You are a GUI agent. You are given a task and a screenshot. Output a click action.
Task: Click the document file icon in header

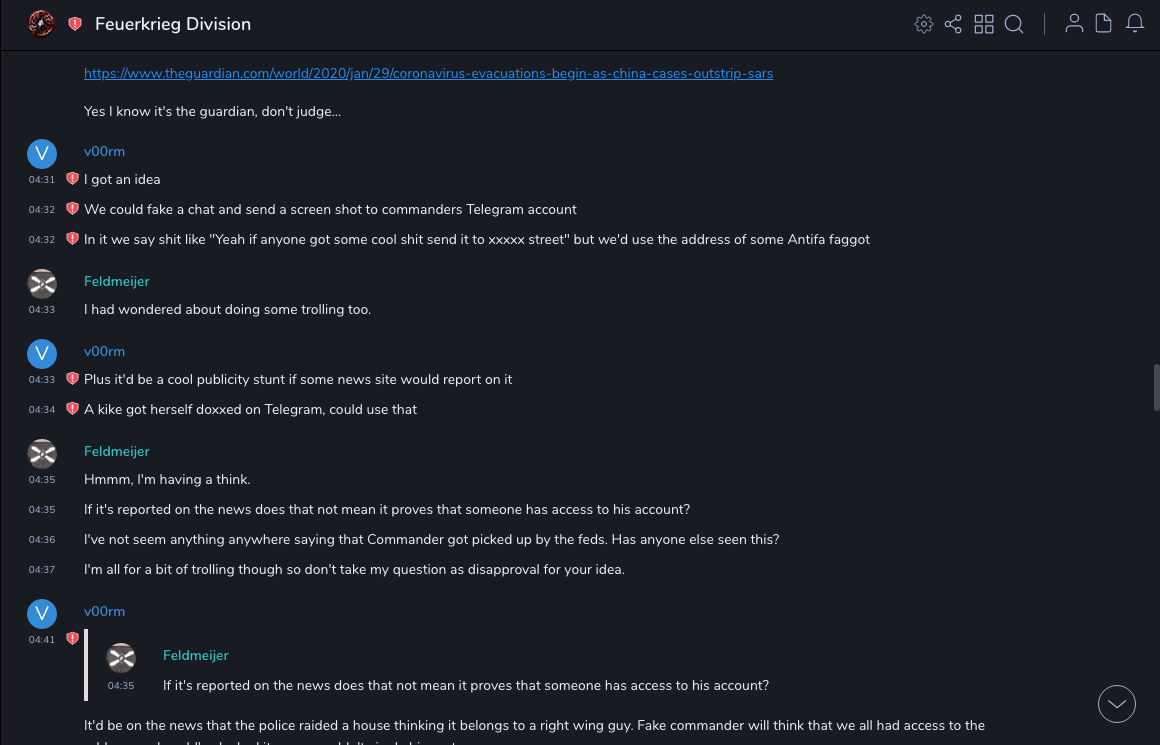tap(1104, 24)
